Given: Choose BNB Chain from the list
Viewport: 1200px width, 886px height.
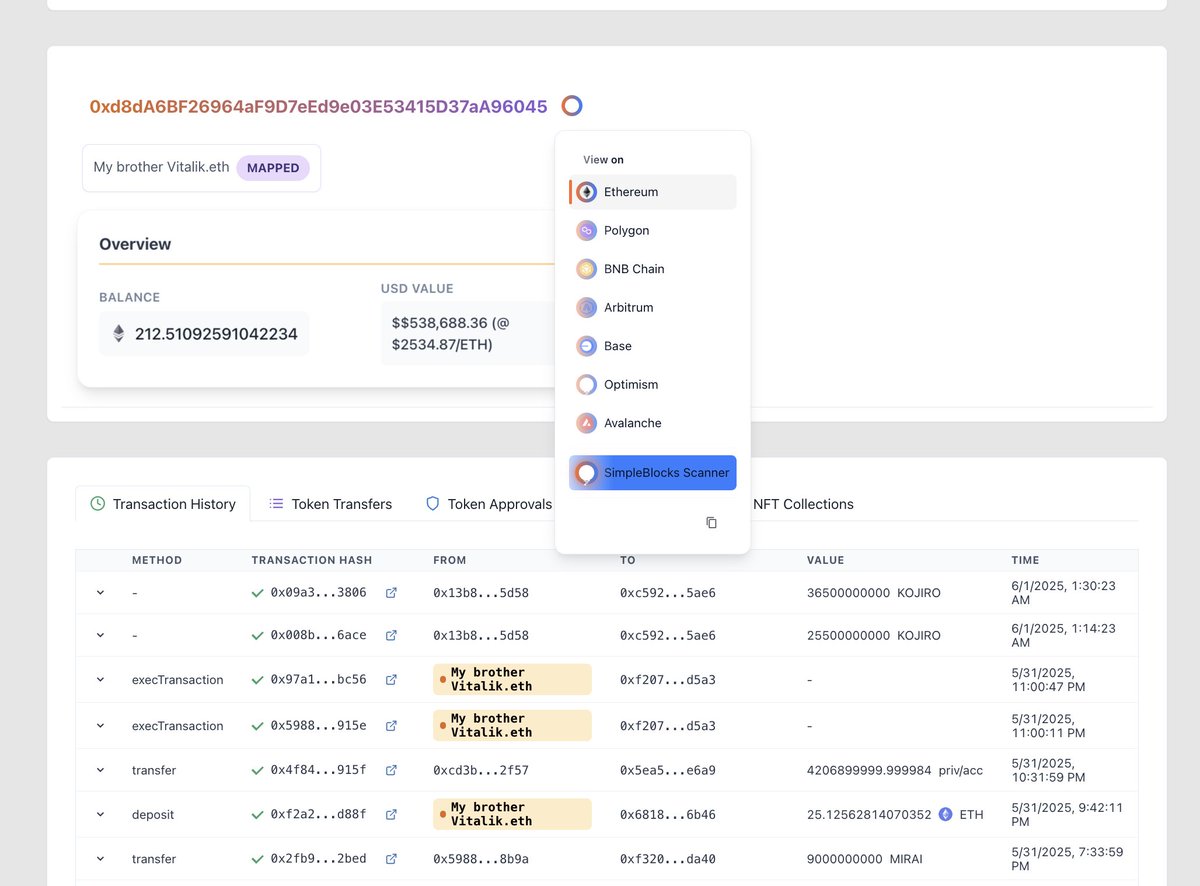Looking at the screenshot, I should click(x=653, y=269).
